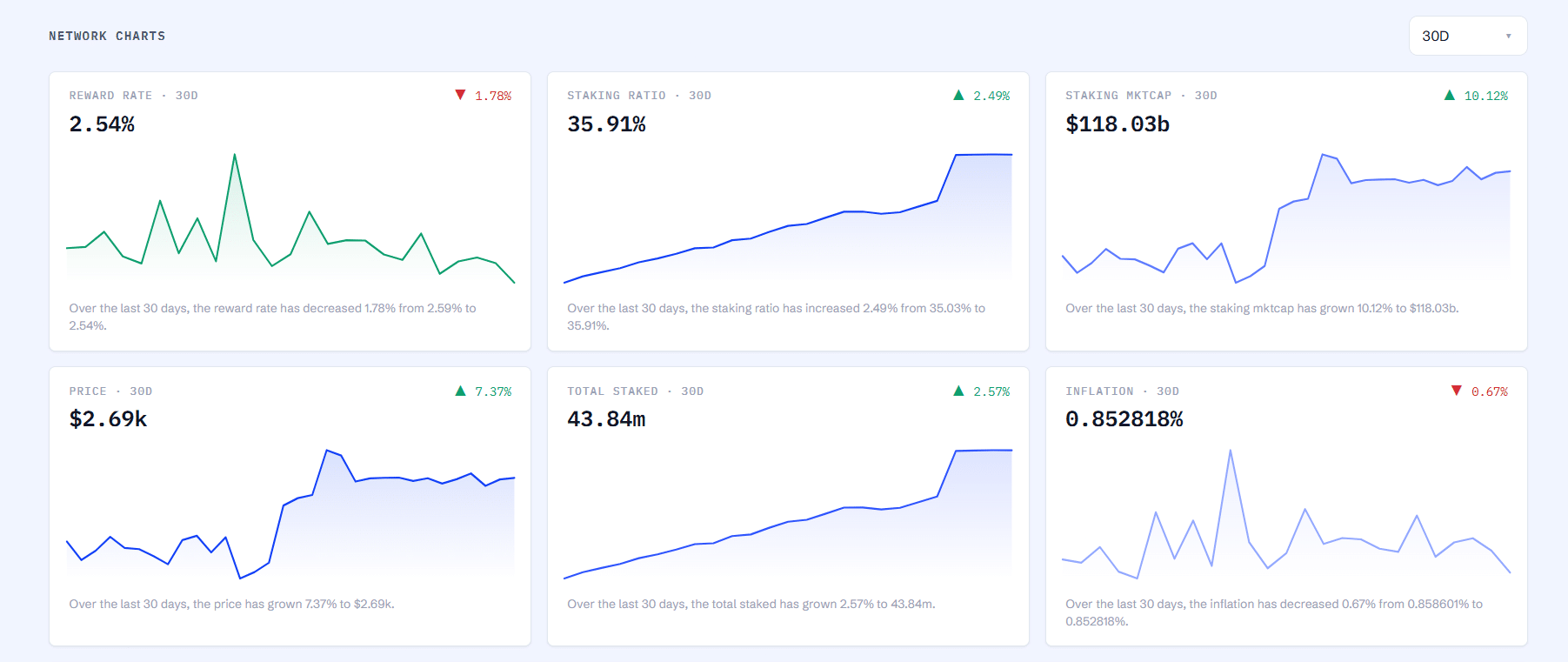Image resolution: width=1568 pixels, height=662 pixels.
Task: Click the $118.03b mktcap value
Action: (1118, 124)
